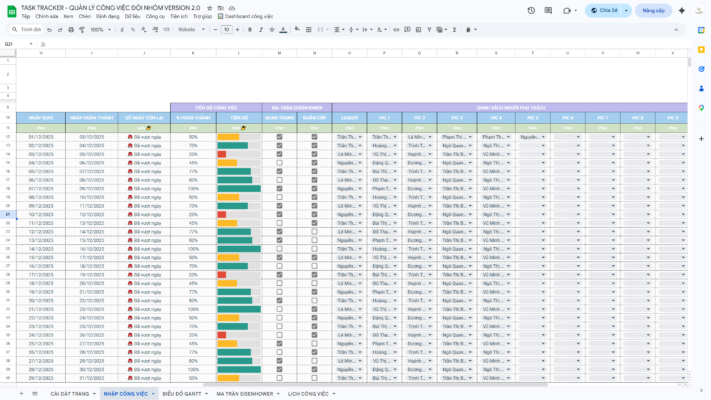Open PIC 3 dropdown in 05/12/2025 row
The height and width of the screenshot is (400, 711).
pos(470,171)
